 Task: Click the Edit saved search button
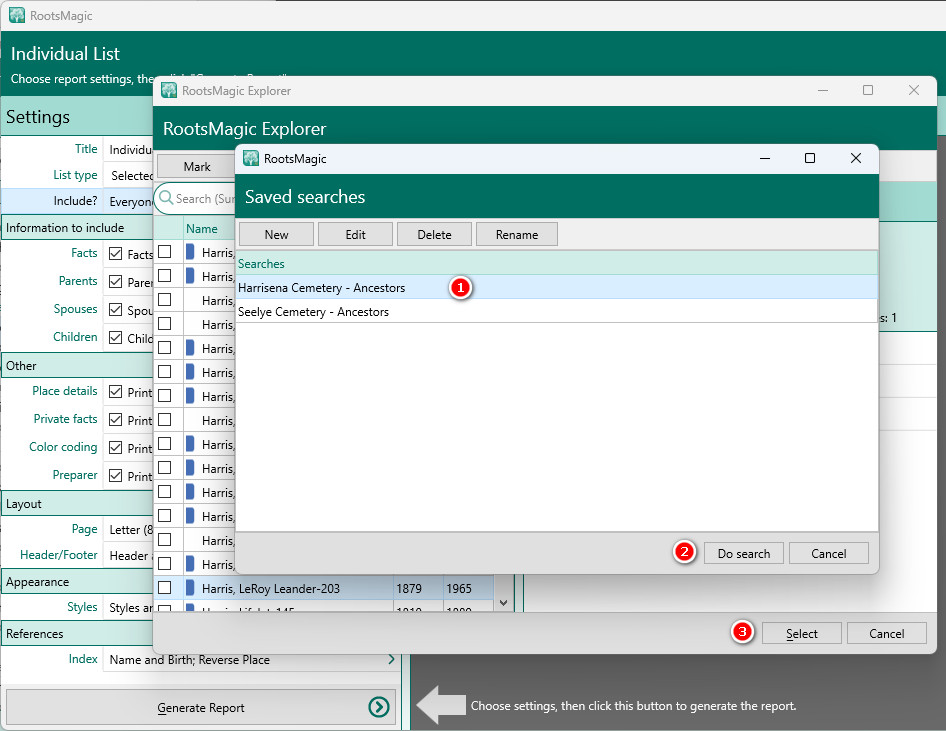pyautogui.click(x=355, y=235)
